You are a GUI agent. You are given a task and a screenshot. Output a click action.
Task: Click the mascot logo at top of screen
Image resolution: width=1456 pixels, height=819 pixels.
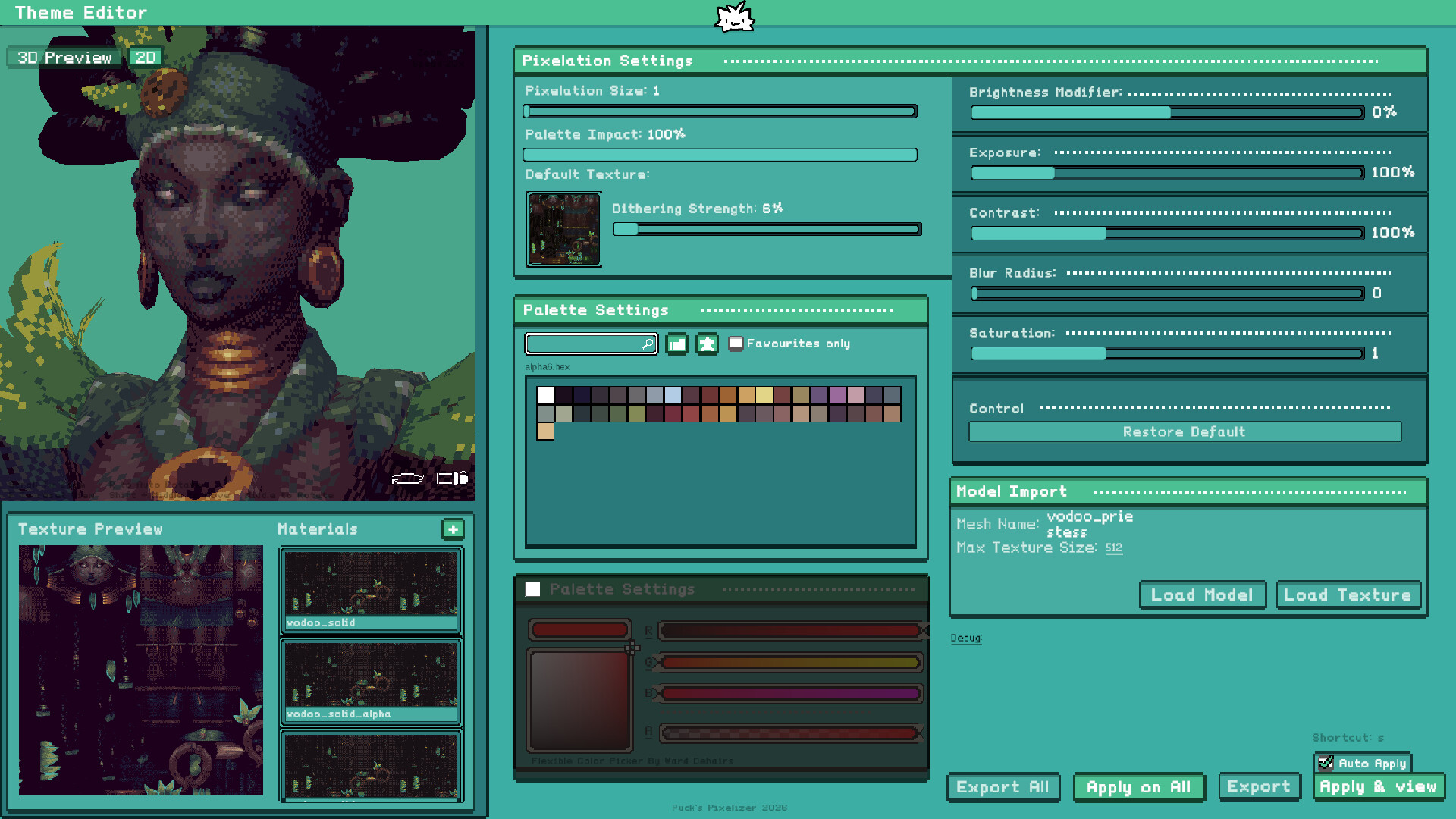[x=733, y=18]
